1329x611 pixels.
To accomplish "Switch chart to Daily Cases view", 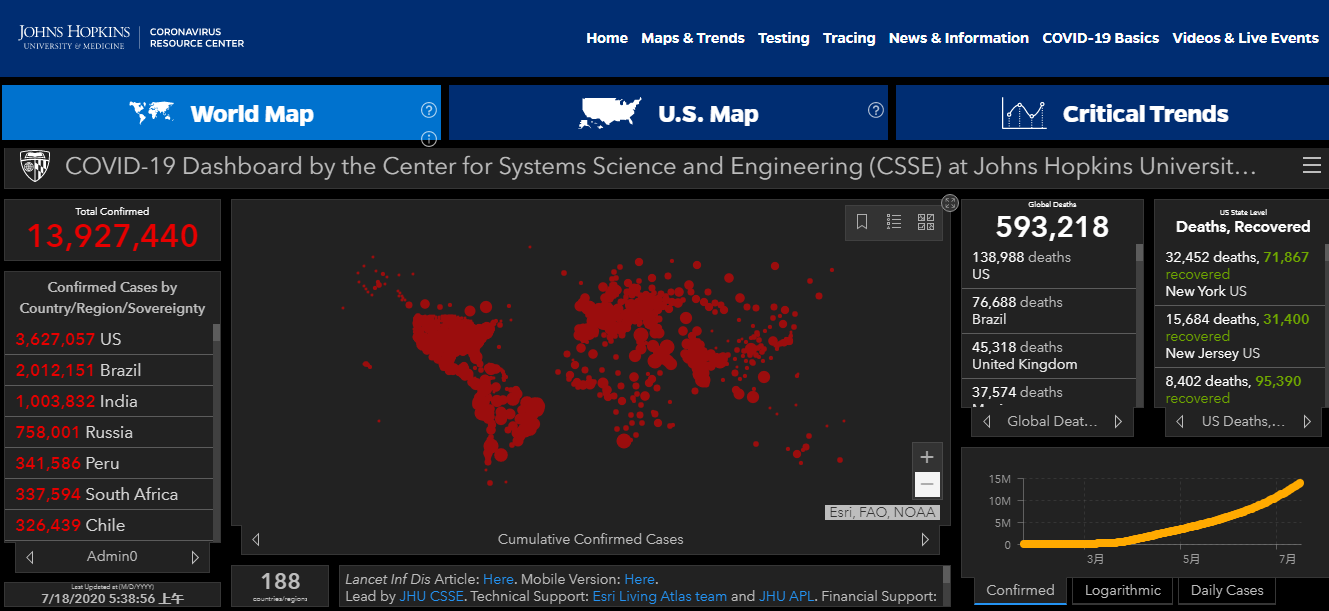I will [1225, 590].
